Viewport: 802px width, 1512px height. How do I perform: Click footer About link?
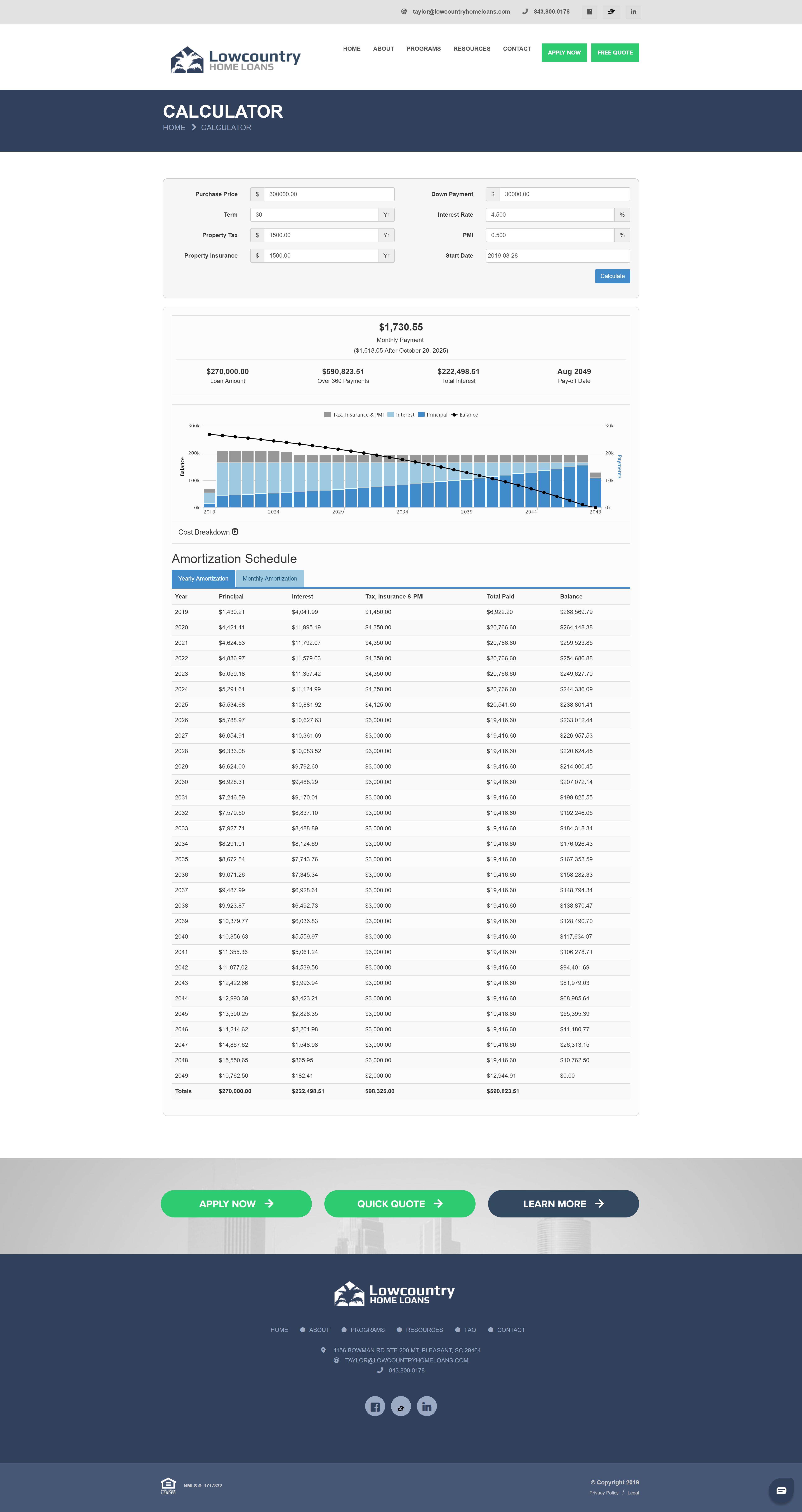[319, 1330]
